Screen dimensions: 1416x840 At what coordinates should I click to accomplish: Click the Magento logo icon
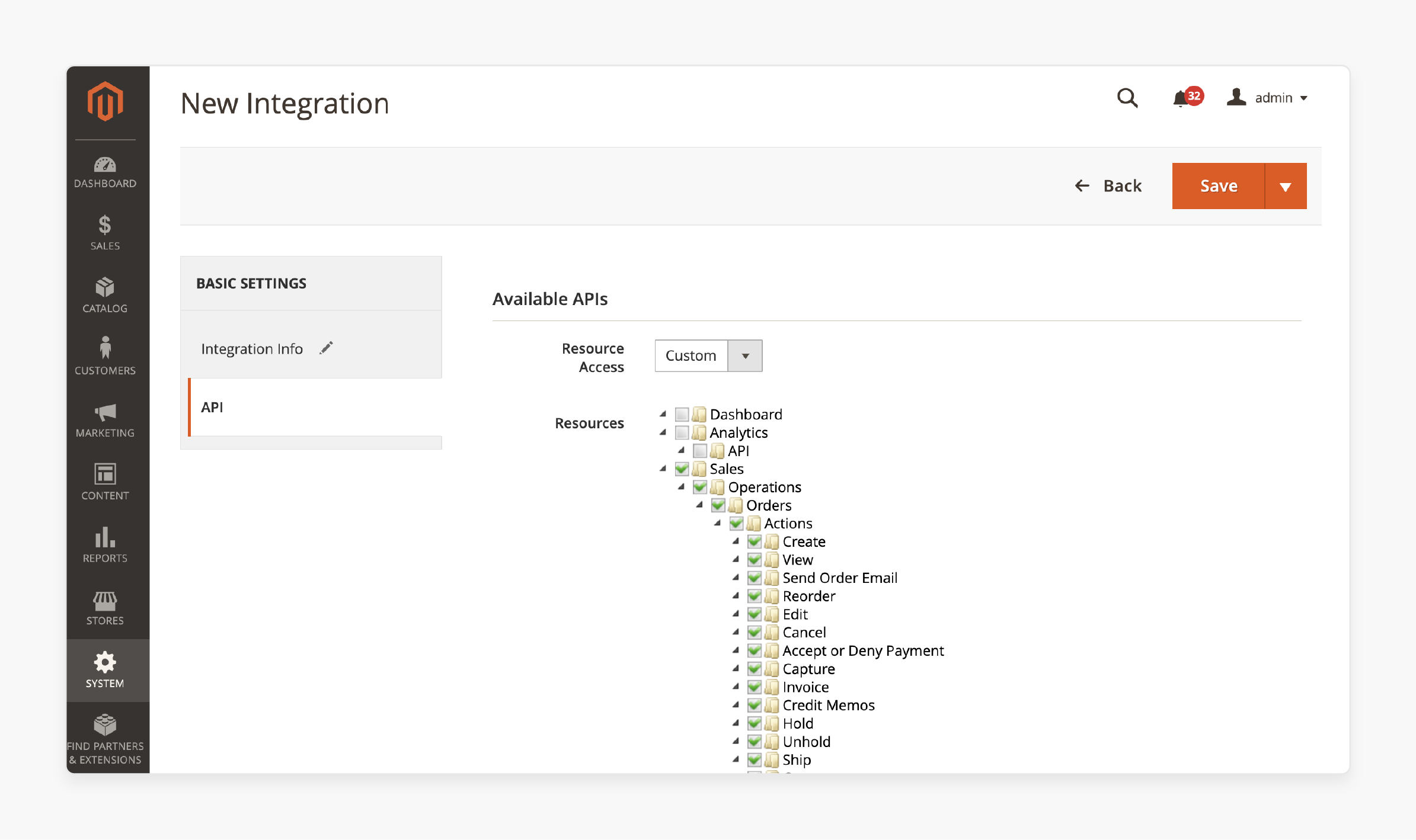(x=105, y=101)
